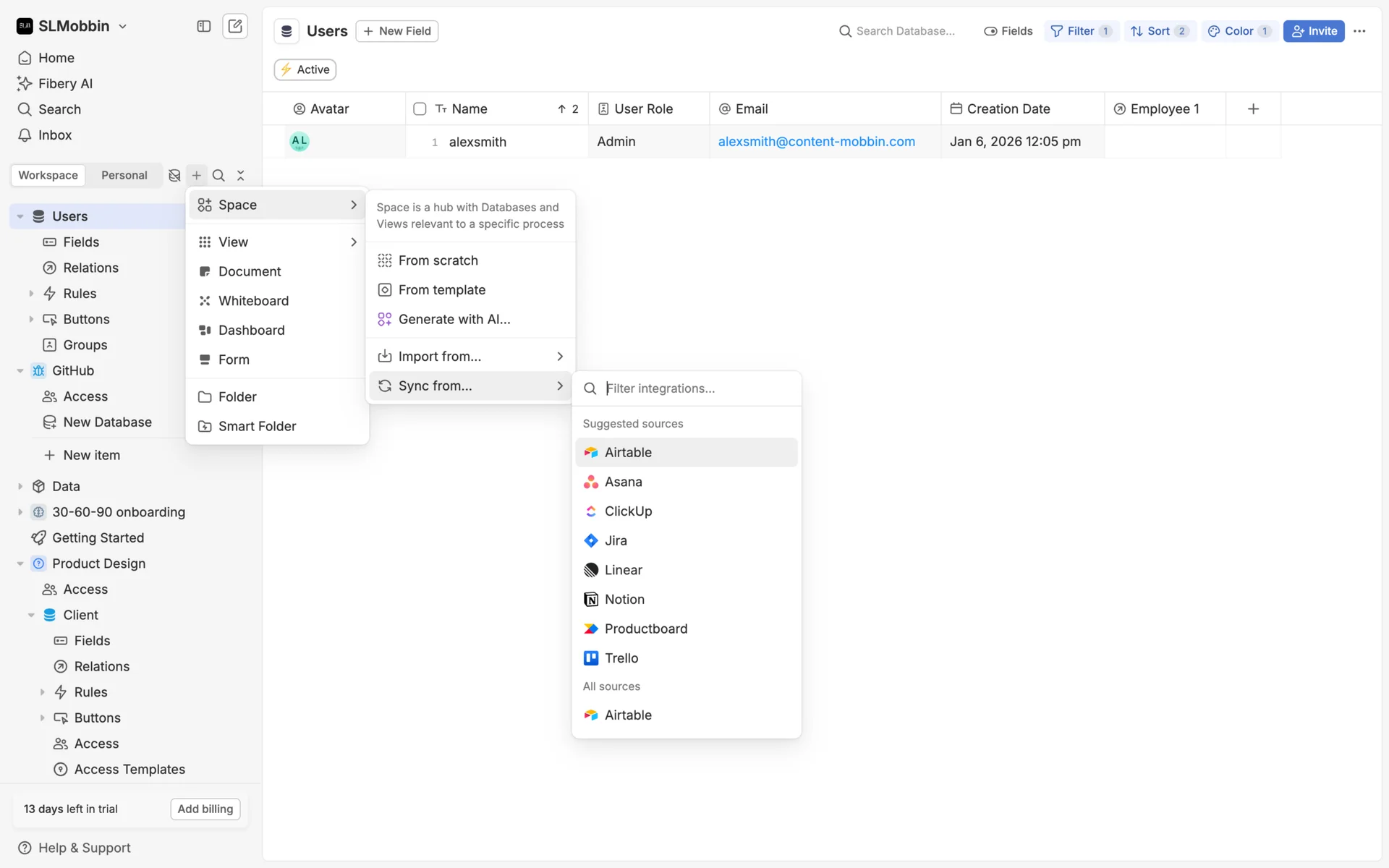Click the sidebar search magnifier icon
Screen dimensions: 1389x868
coord(218,176)
